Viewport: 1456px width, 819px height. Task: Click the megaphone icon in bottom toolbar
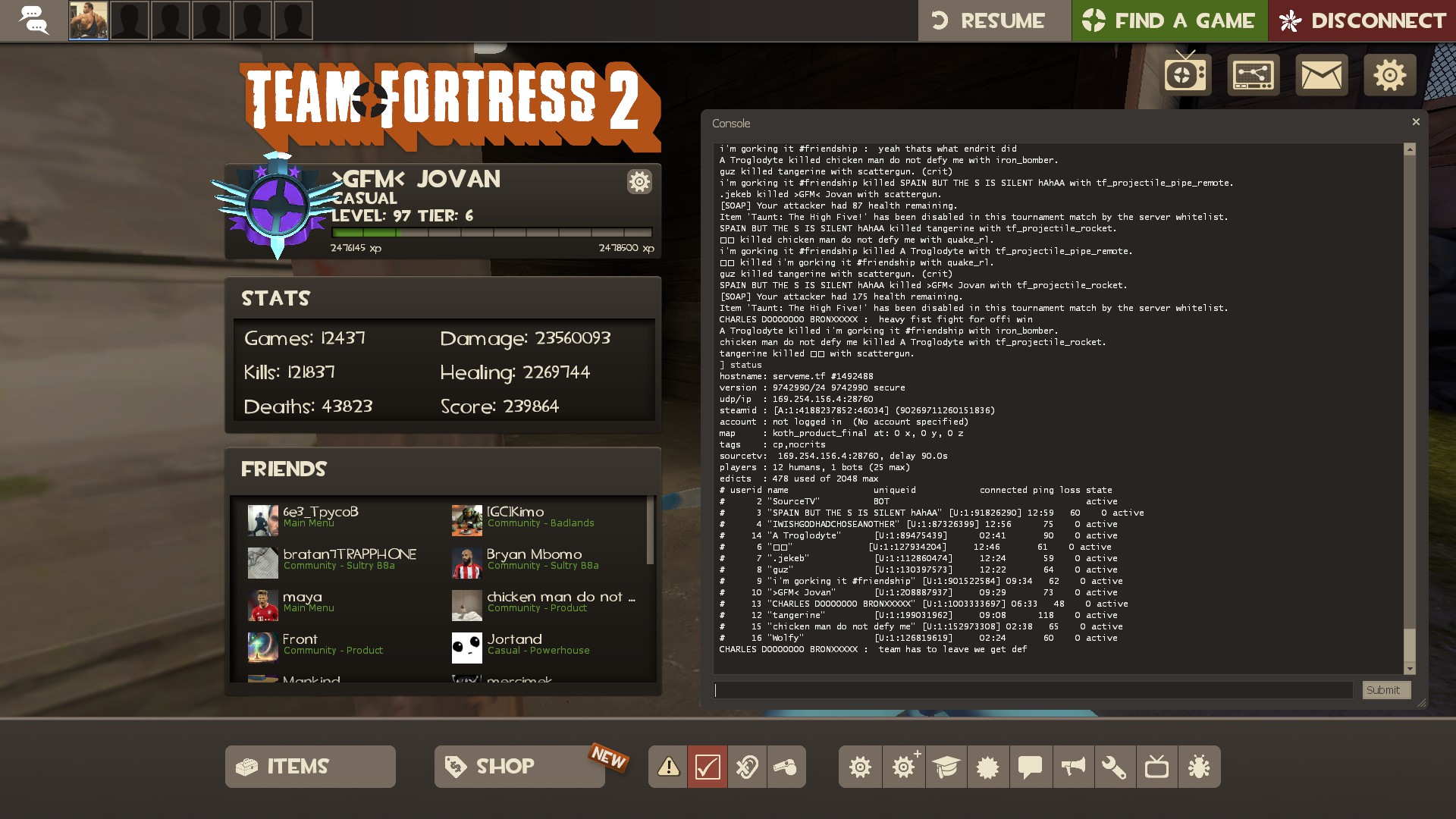click(1072, 767)
